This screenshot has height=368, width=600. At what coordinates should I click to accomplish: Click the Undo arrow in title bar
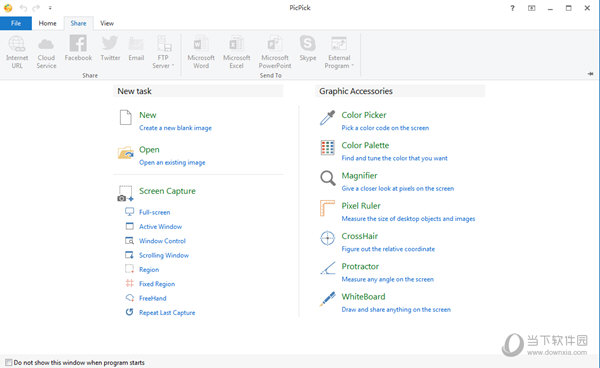coord(23,8)
